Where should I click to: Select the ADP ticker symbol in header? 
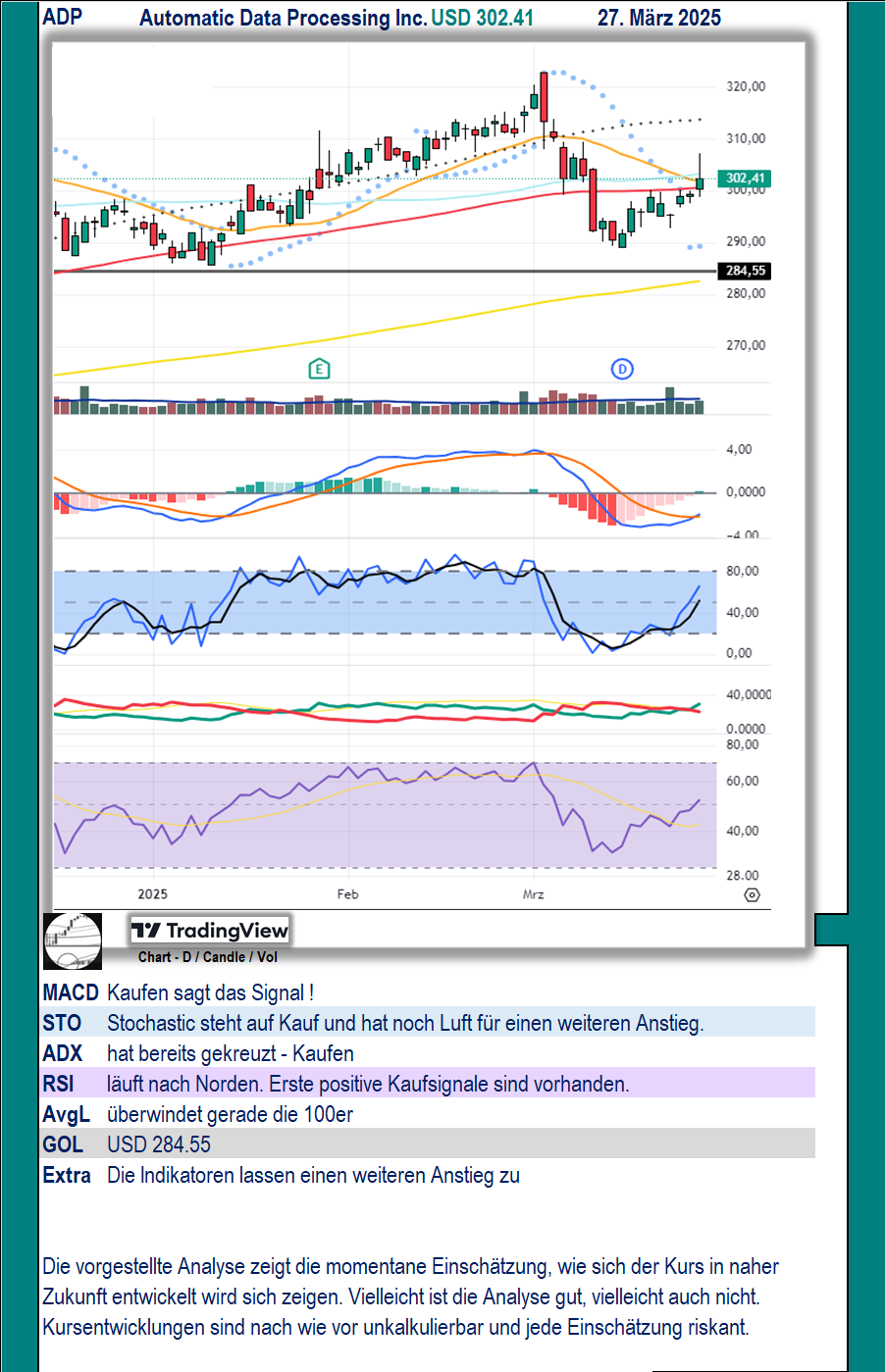click(63, 17)
